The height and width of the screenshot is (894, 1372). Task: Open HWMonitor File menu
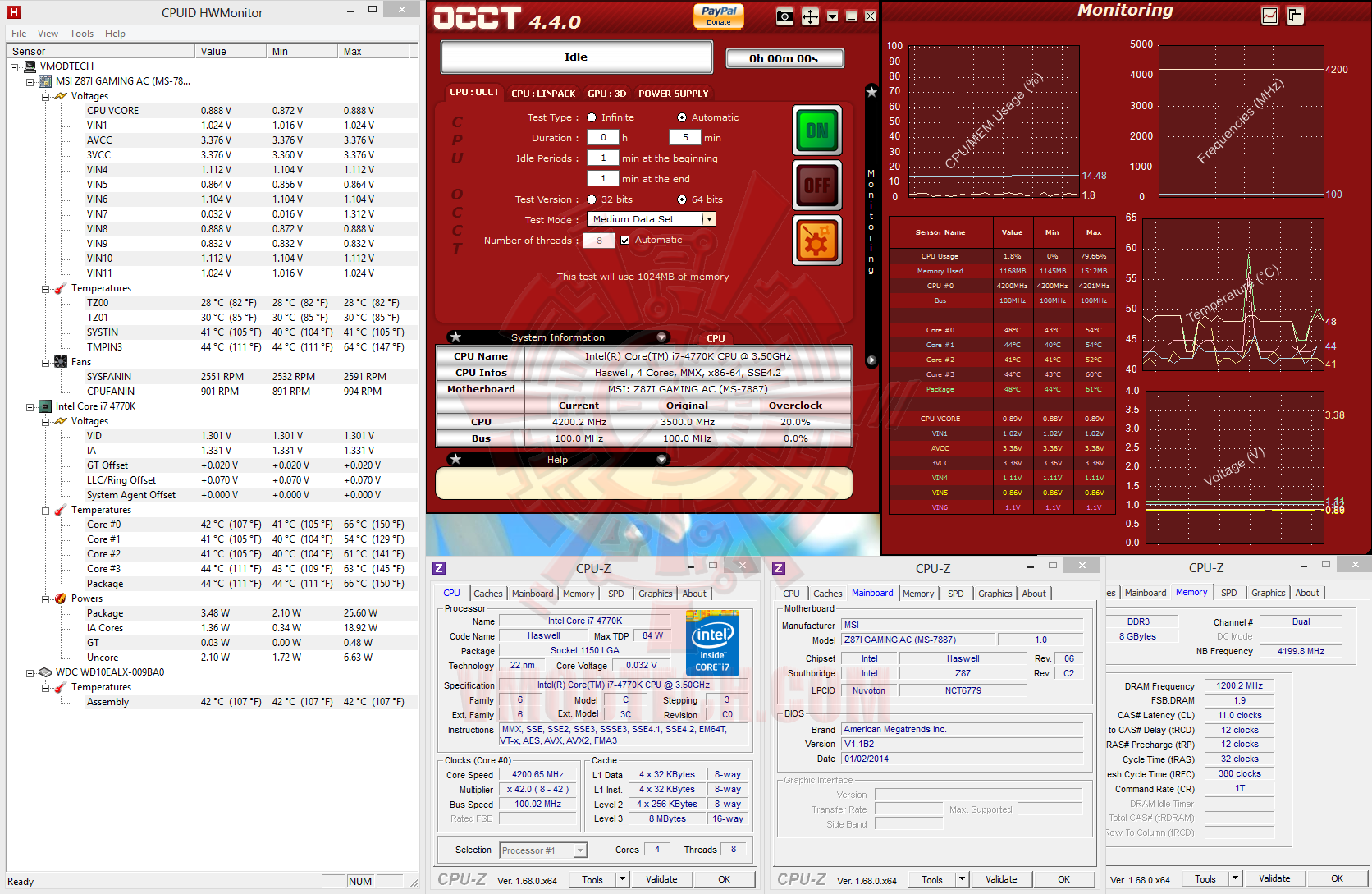pyautogui.click(x=19, y=34)
